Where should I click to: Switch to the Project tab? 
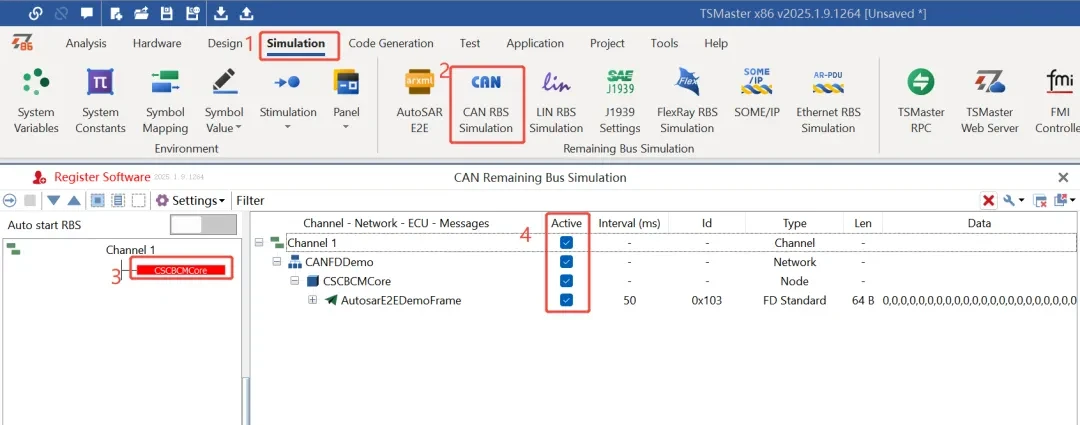[x=608, y=43]
